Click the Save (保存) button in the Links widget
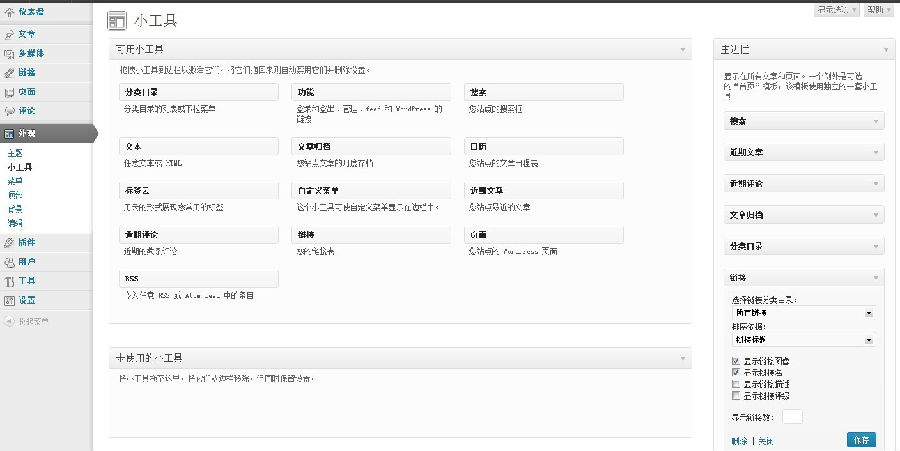 click(862, 440)
